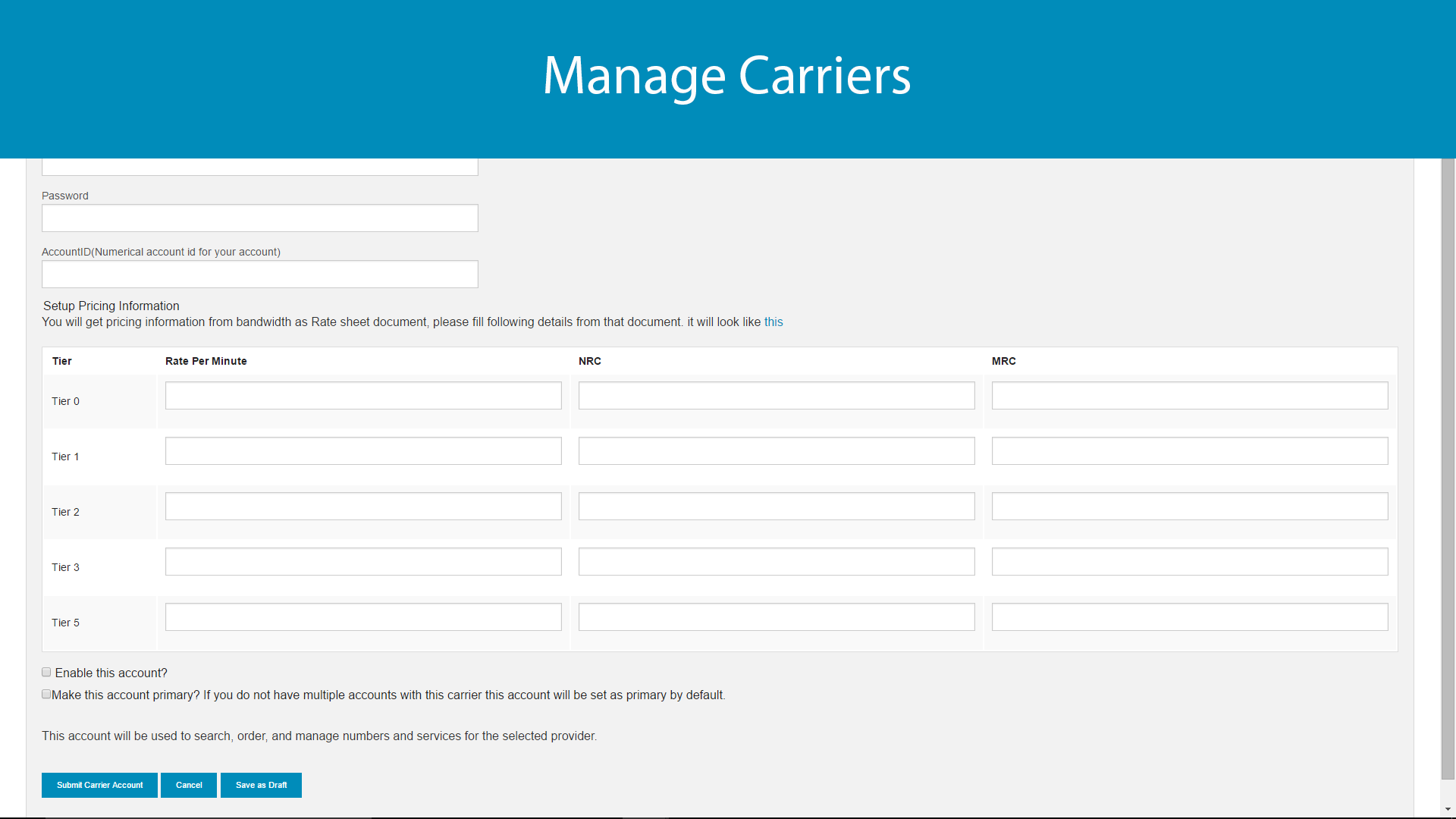Click the 'Password' field label
The width and height of the screenshot is (1456, 819).
[65, 196]
